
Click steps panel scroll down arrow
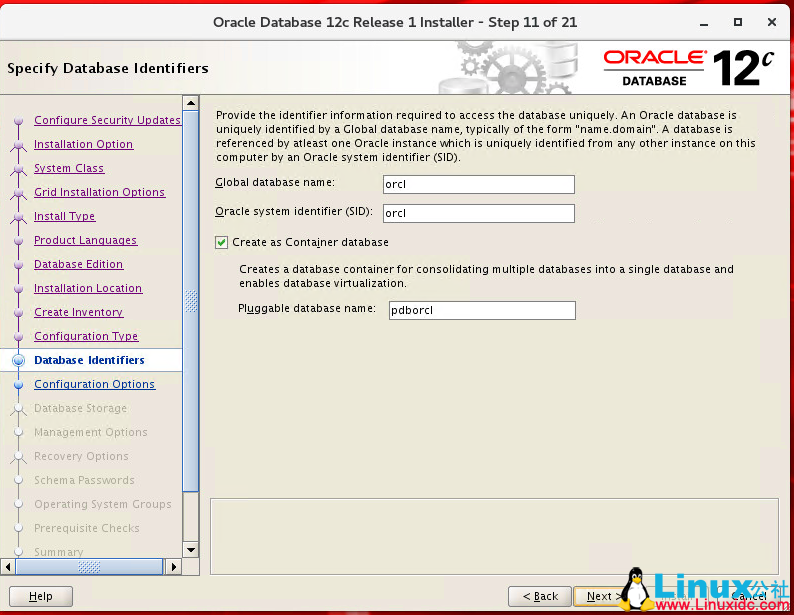coord(190,550)
